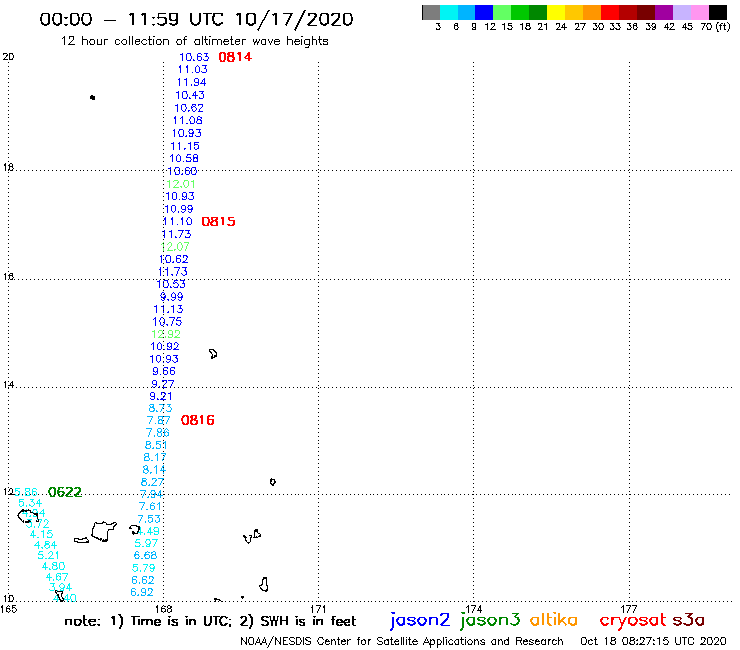Click wave height value 10.43
This screenshot has height=650, width=740.
190,95
